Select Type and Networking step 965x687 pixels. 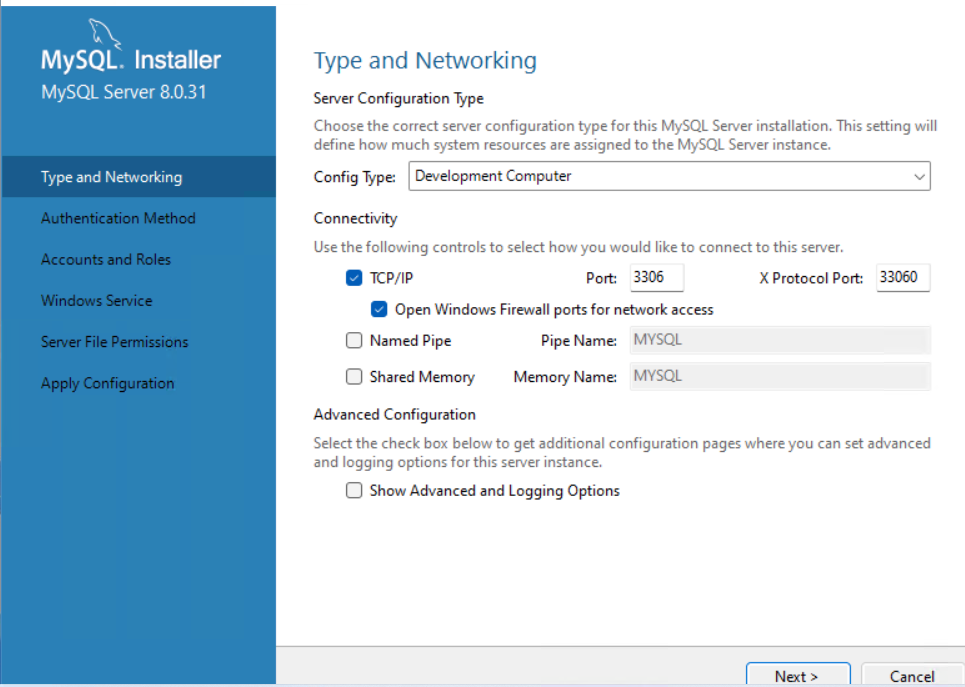pos(111,177)
